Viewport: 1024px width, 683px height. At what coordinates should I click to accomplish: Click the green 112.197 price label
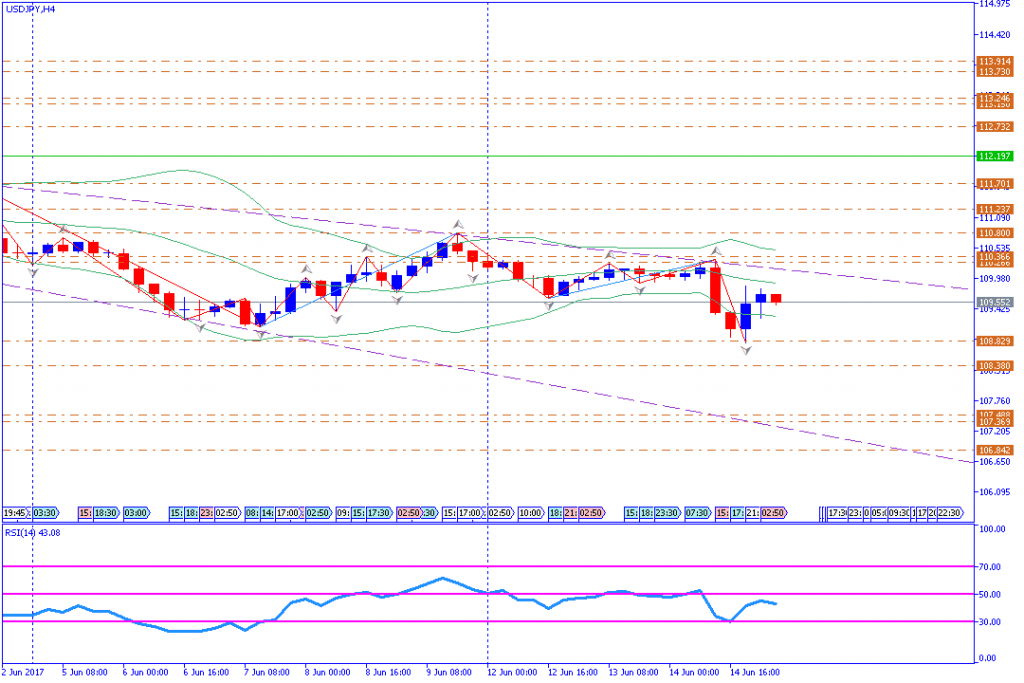pyautogui.click(x=996, y=157)
